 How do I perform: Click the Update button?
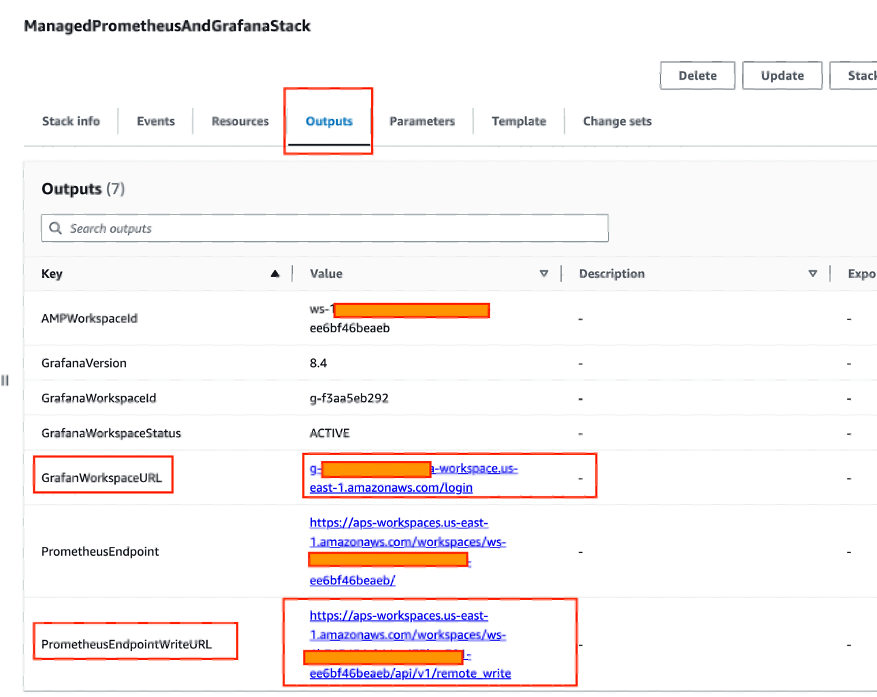(x=782, y=75)
